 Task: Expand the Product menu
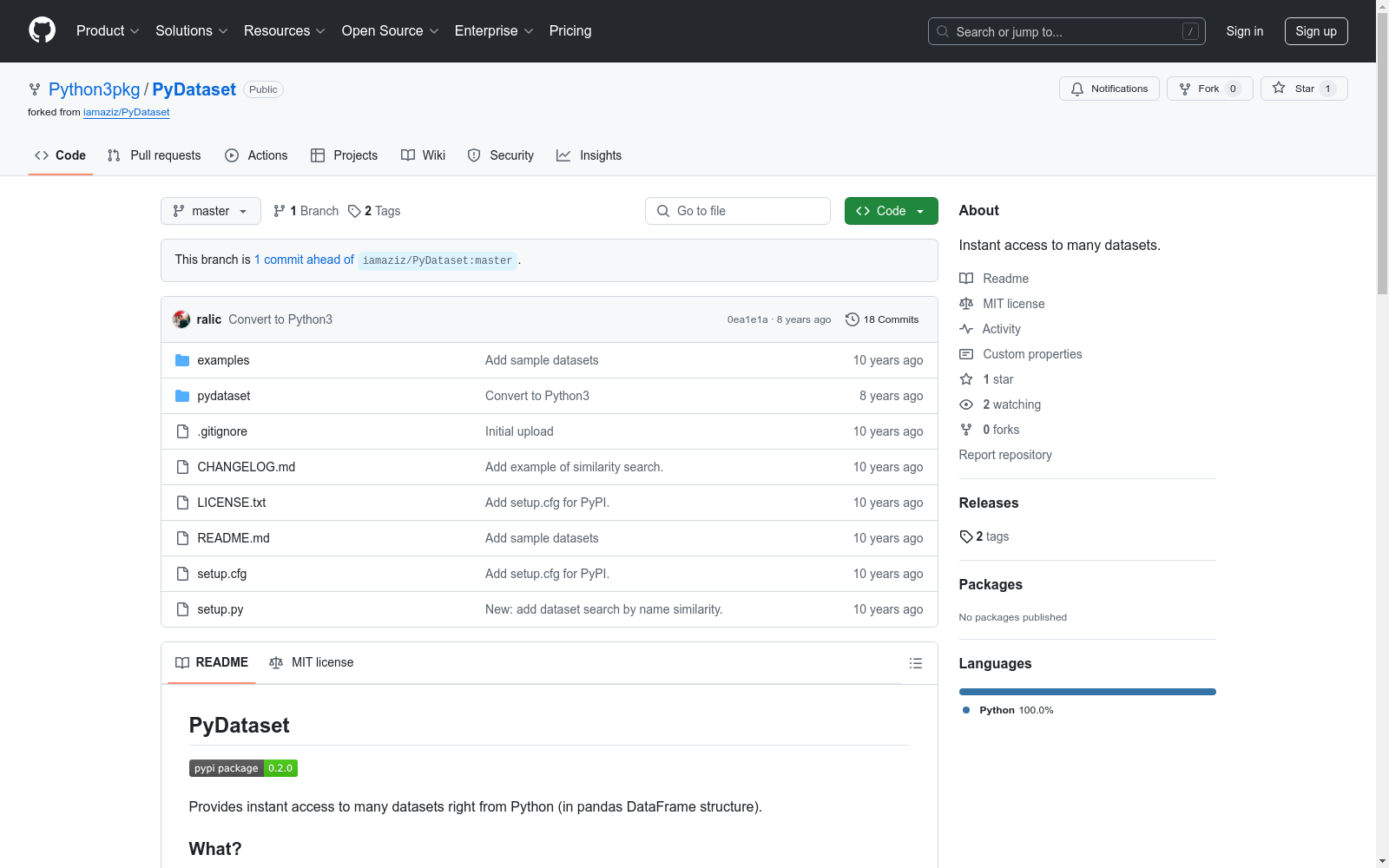pyautogui.click(x=108, y=31)
